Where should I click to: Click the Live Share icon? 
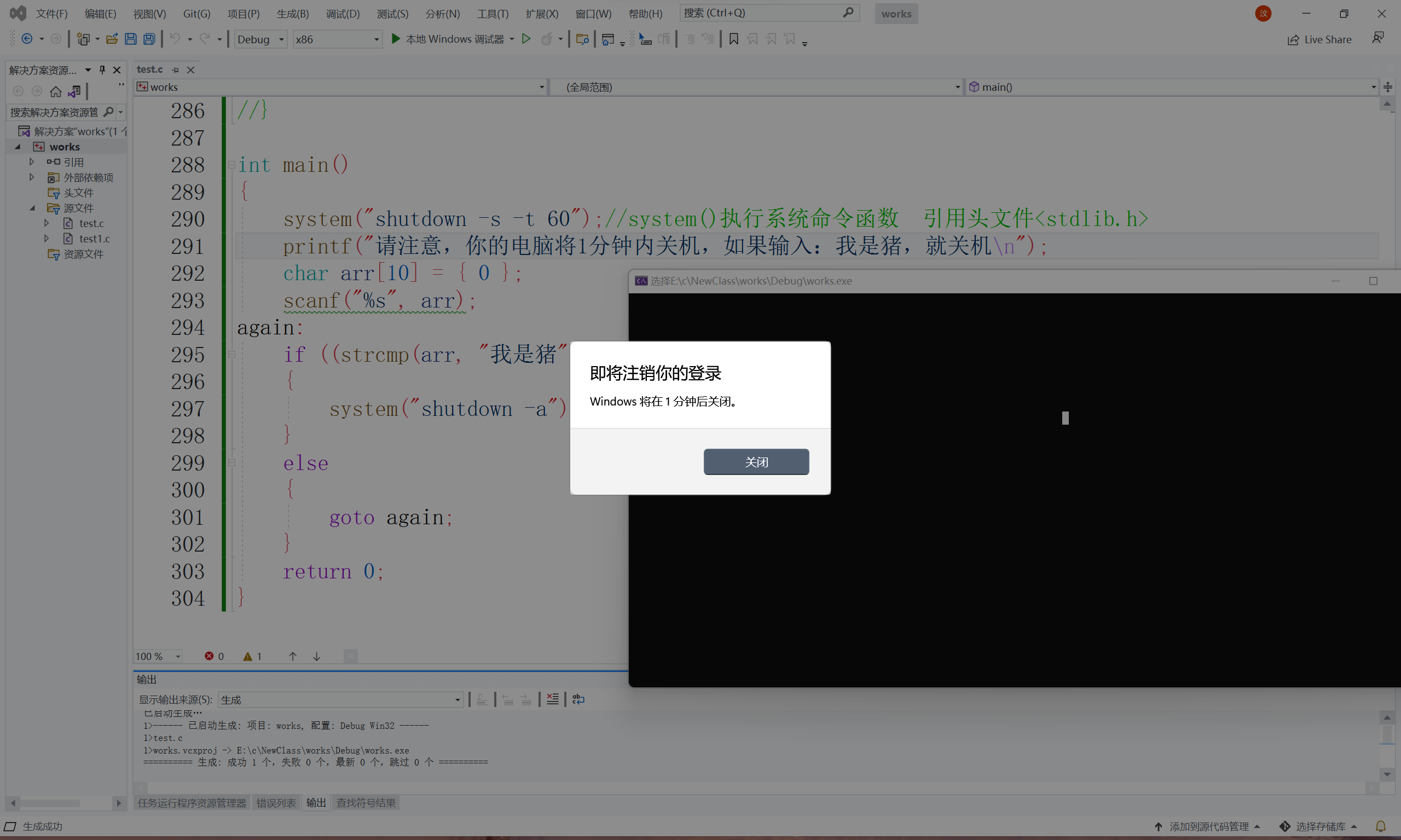pyautogui.click(x=1293, y=39)
